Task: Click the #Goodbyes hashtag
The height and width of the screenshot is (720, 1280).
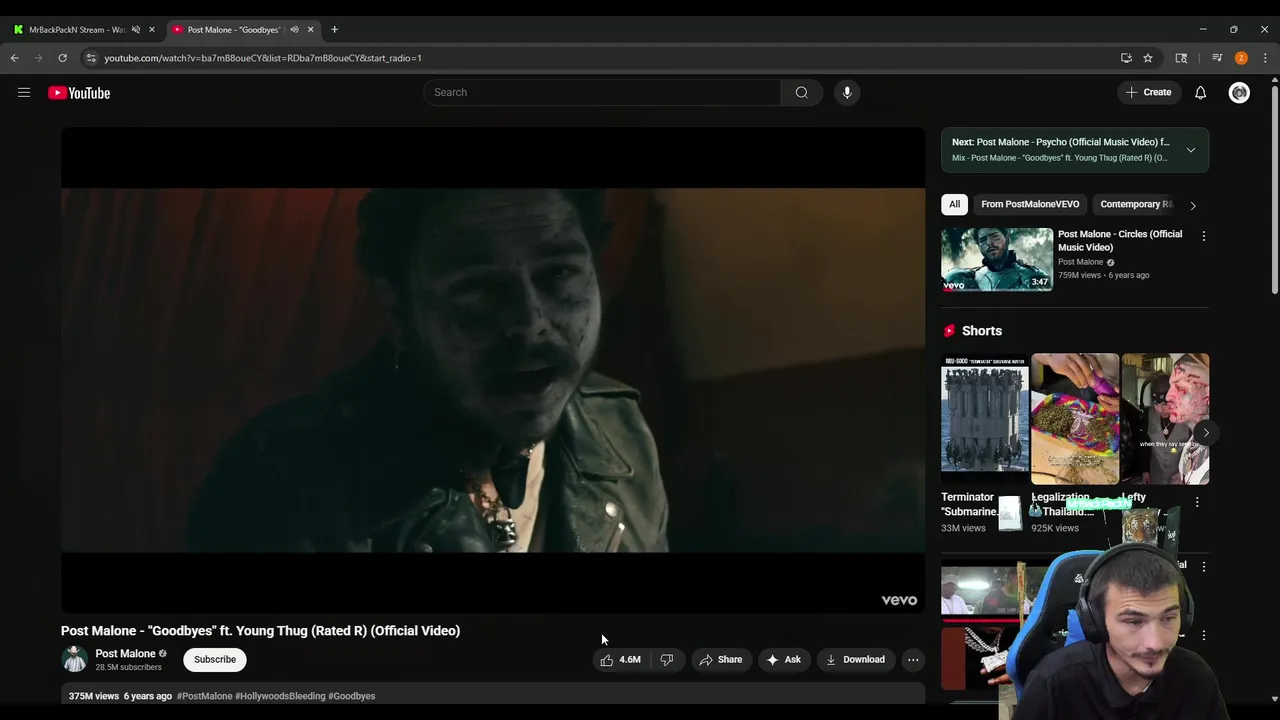Action: (352, 696)
